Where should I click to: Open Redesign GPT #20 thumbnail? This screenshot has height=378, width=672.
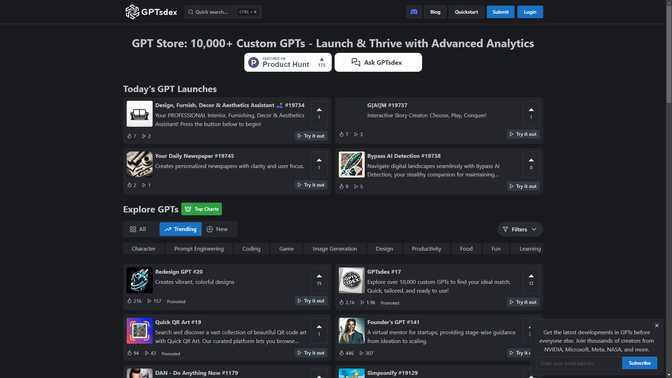(139, 280)
